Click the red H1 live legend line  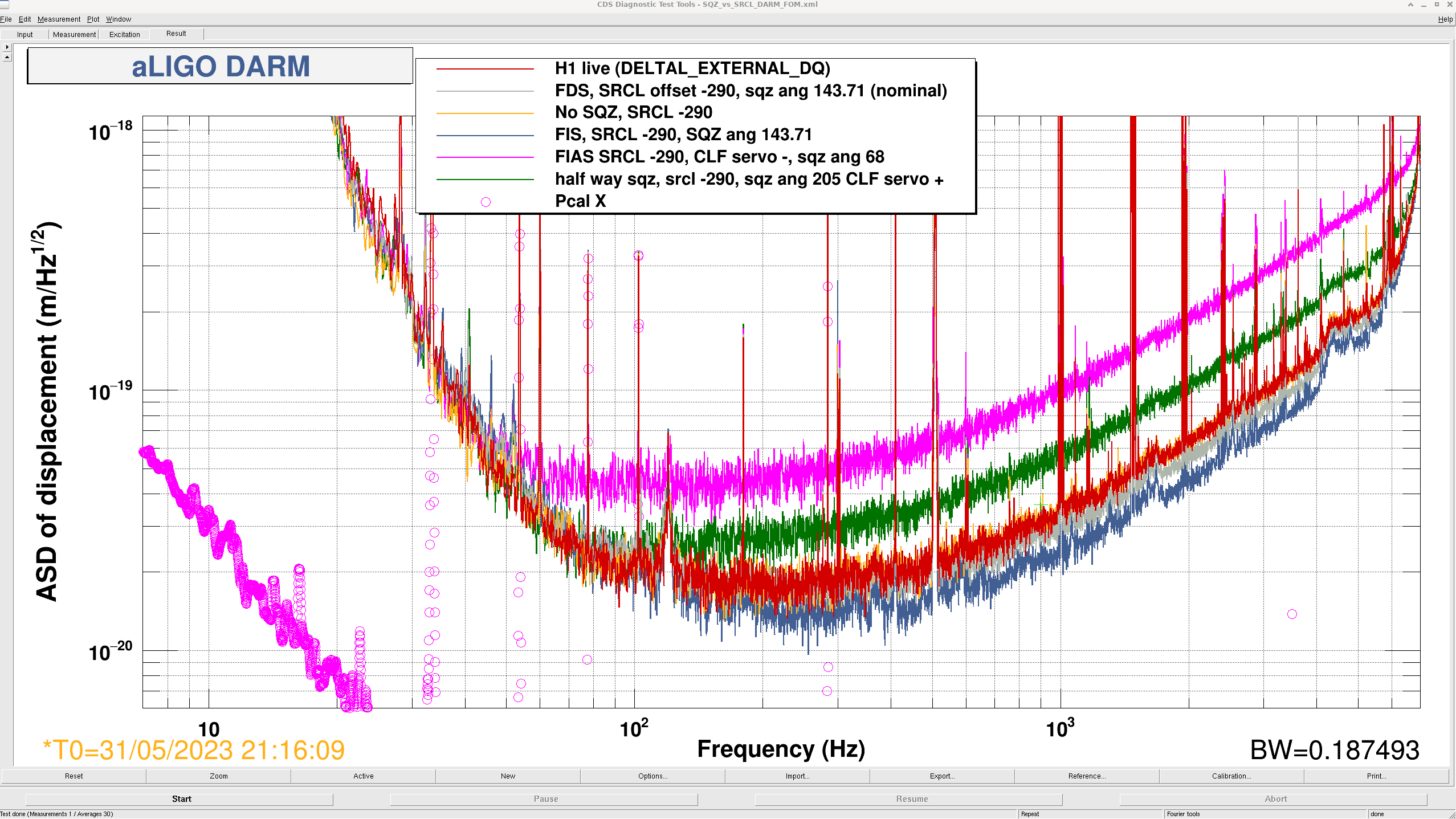[485, 69]
